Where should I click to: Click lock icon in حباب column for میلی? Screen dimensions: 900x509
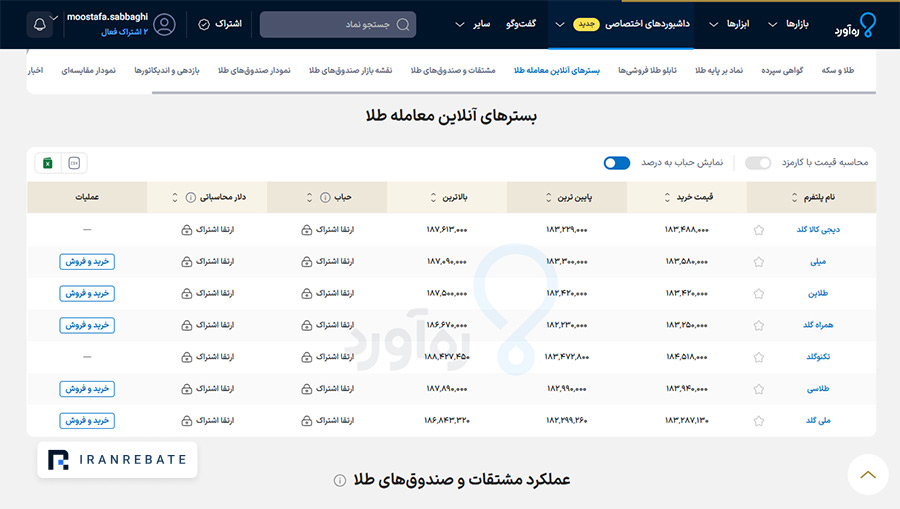[307, 262]
